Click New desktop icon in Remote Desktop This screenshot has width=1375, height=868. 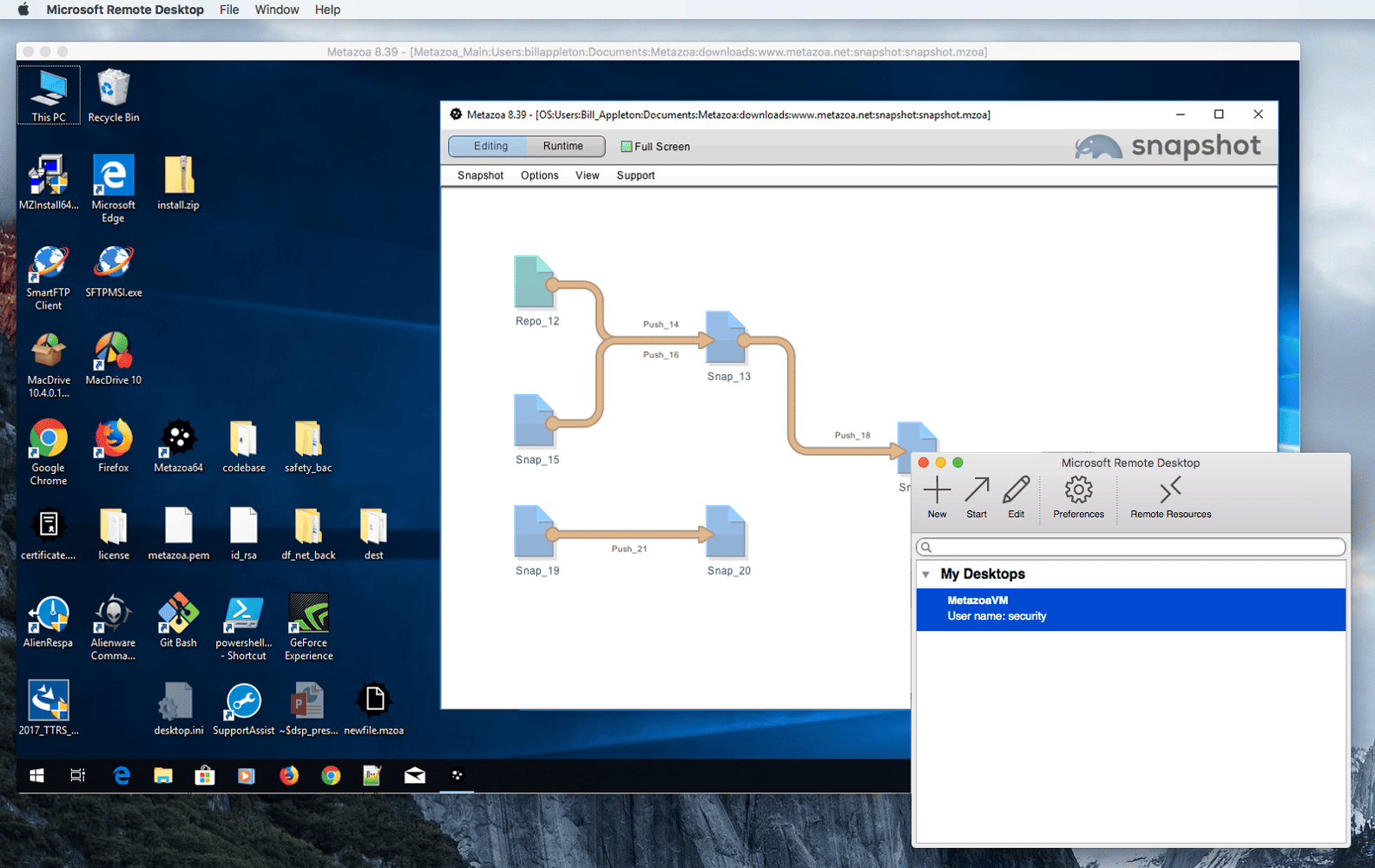[x=937, y=497]
